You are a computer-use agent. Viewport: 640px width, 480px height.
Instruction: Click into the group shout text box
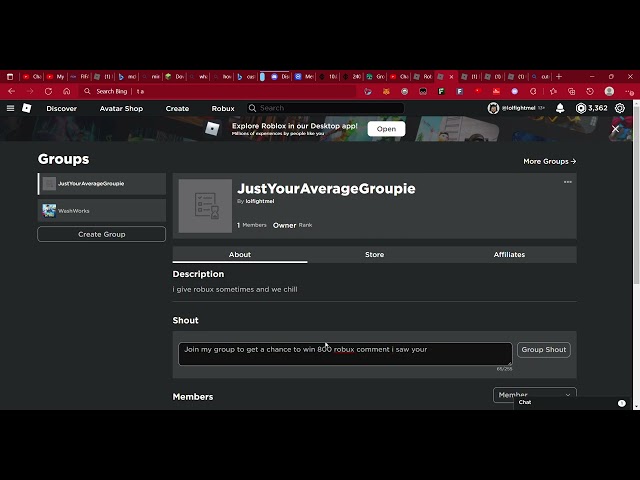point(345,354)
